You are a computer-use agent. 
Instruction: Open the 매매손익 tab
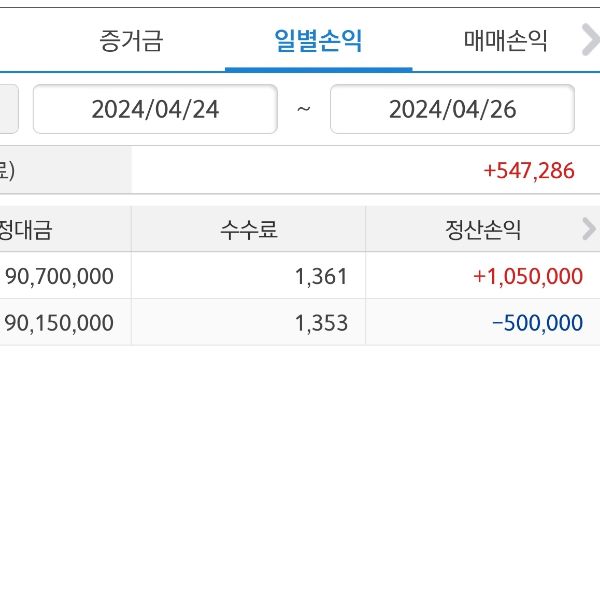[x=506, y=41]
